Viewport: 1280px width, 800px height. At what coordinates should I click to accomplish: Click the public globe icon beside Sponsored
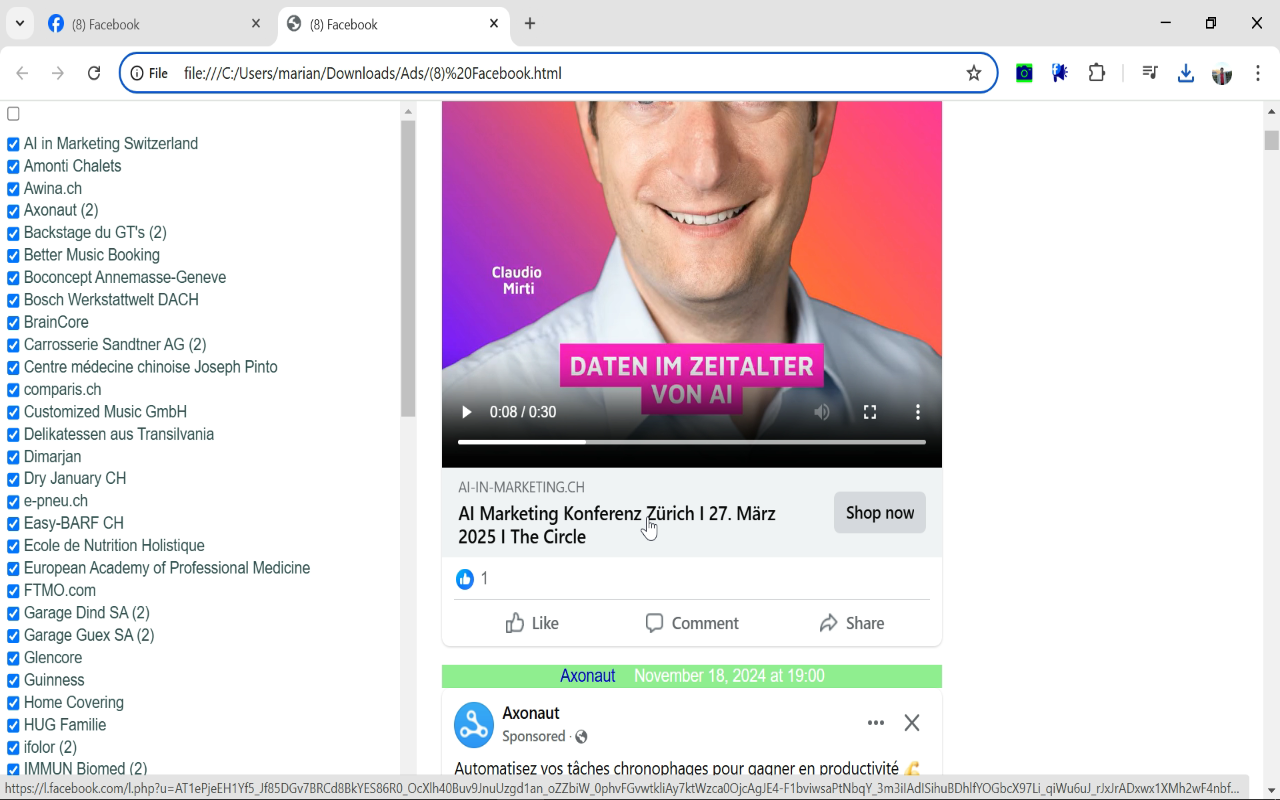coord(581,737)
